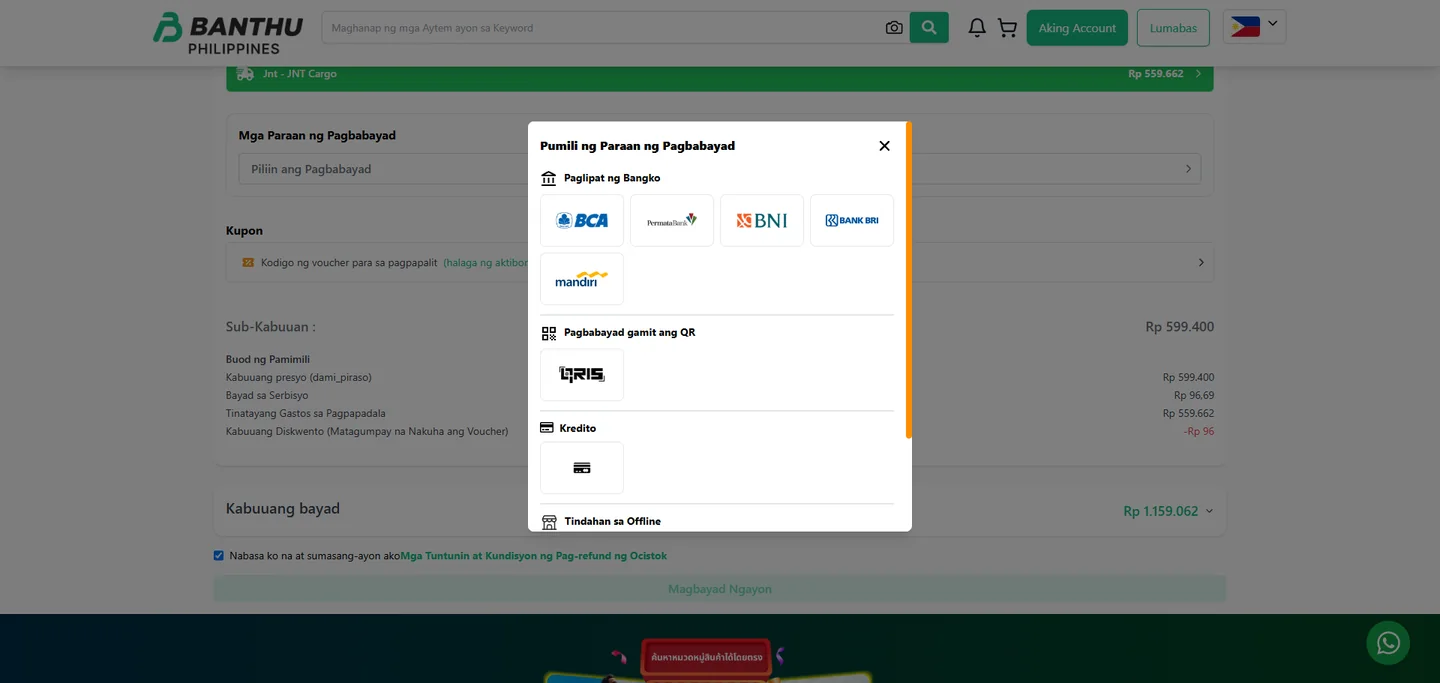
Task: Click the Paglipat ng Bangko heading
Action: pos(612,178)
